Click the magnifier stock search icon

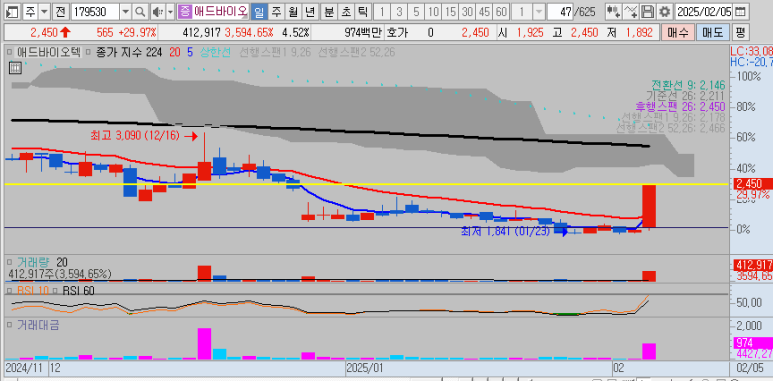140,11
